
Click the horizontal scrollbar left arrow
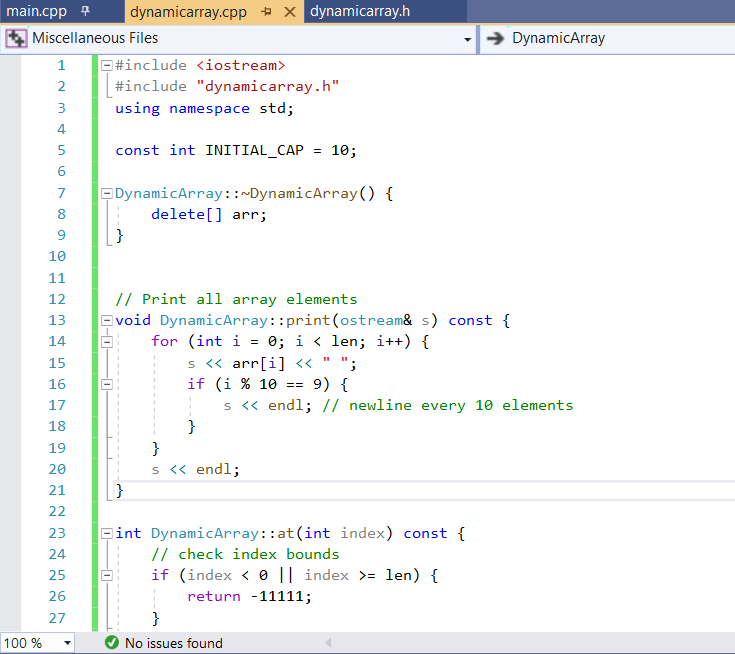(329, 642)
